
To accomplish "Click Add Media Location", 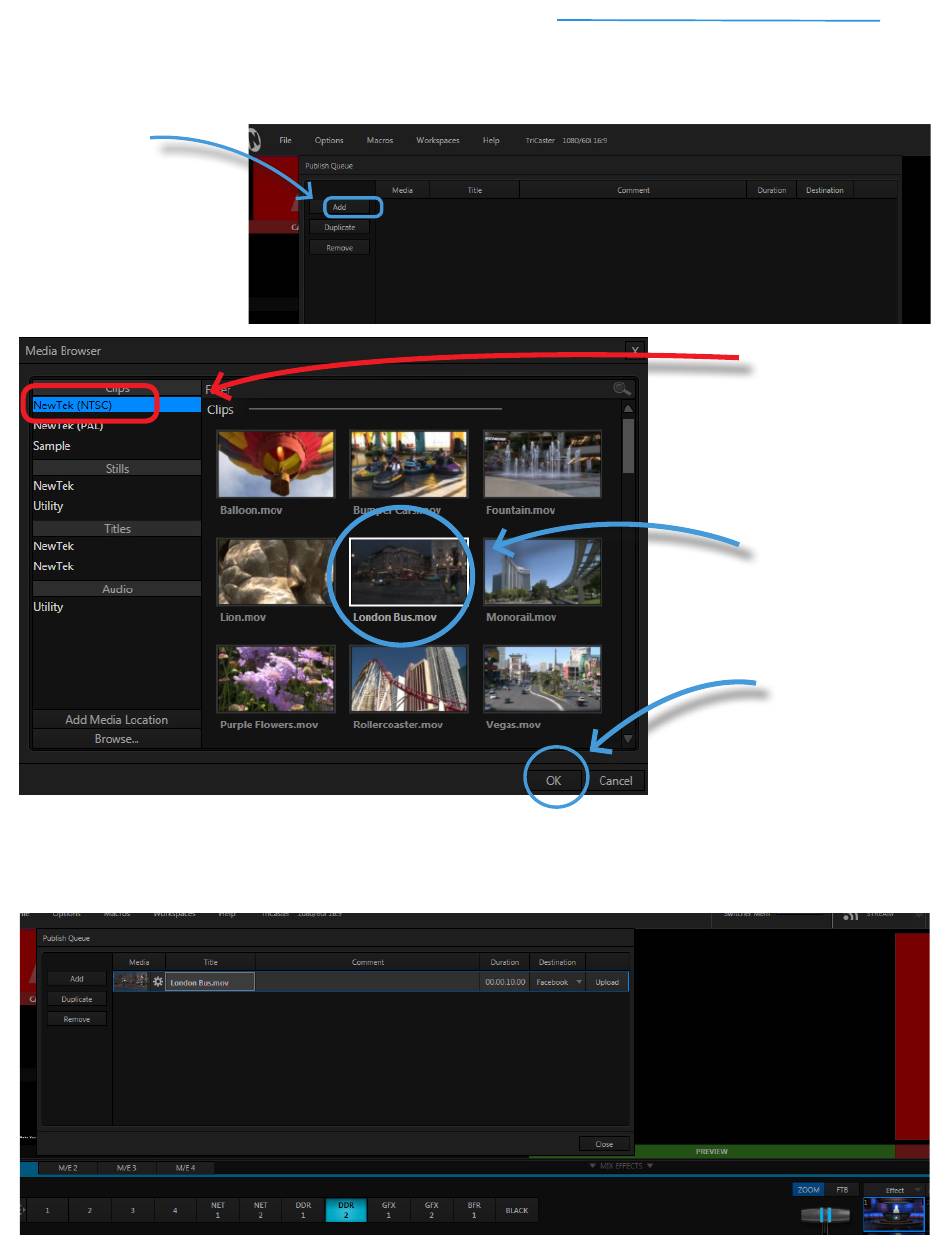I will [x=116, y=720].
